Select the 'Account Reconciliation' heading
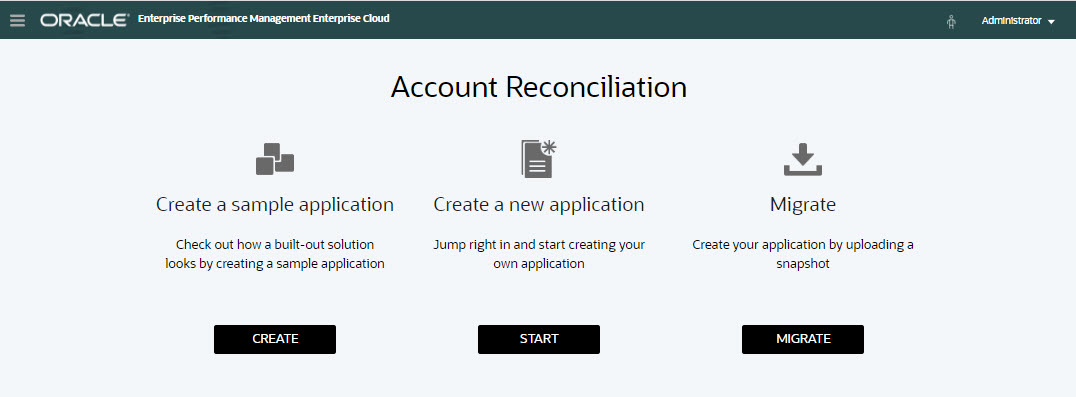This screenshot has width=1076, height=397. (x=539, y=88)
